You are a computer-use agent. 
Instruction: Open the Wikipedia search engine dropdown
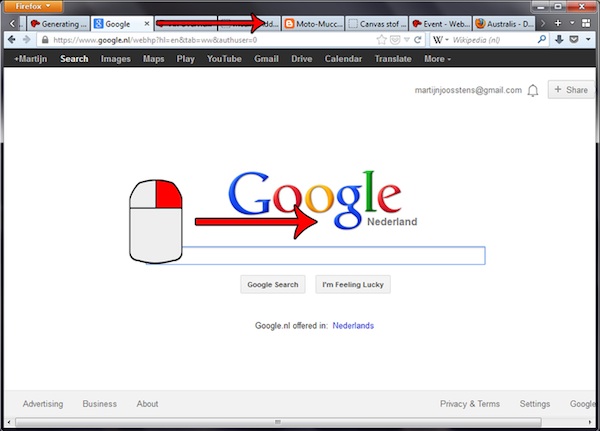pyautogui.click(x=441, y=40)
